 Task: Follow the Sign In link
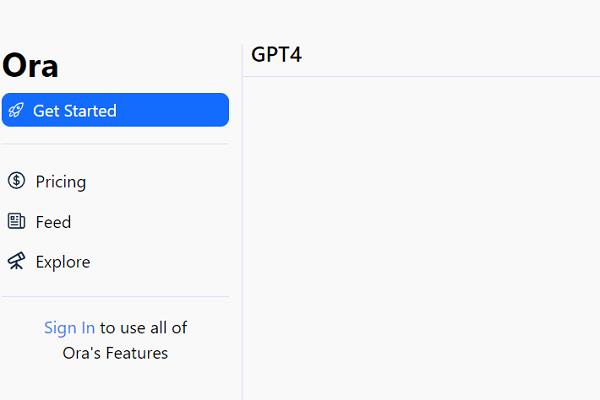70,327
